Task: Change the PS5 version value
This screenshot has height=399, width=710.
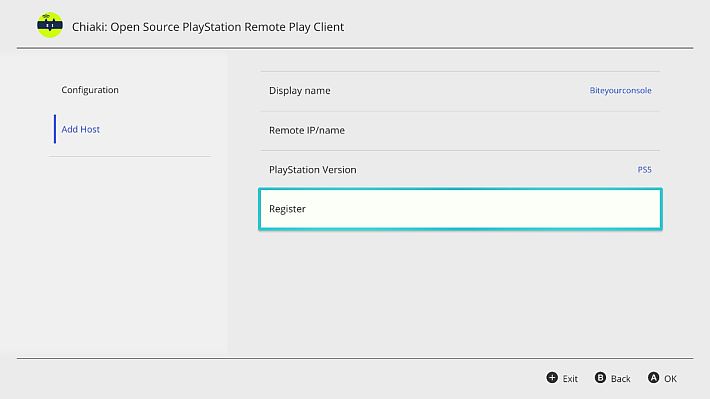Action: tap(644, 170)
